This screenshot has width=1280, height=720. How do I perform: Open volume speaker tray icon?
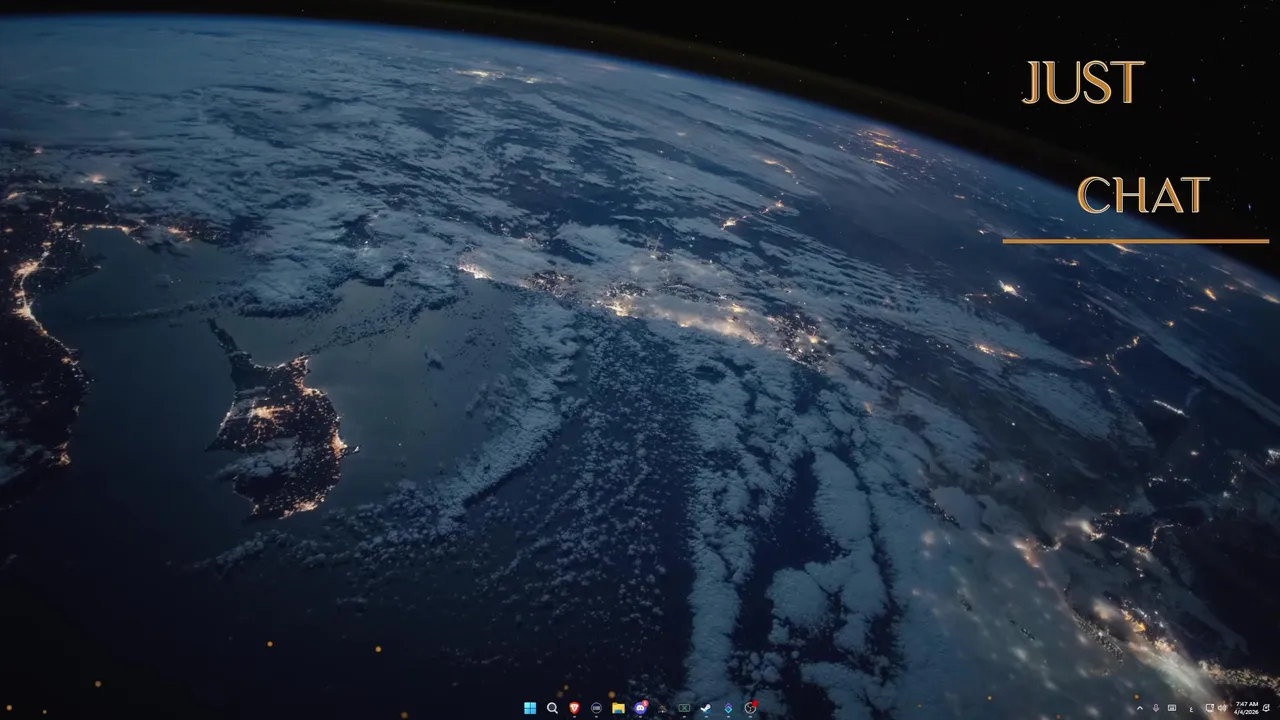click(x=1222, y=708)
